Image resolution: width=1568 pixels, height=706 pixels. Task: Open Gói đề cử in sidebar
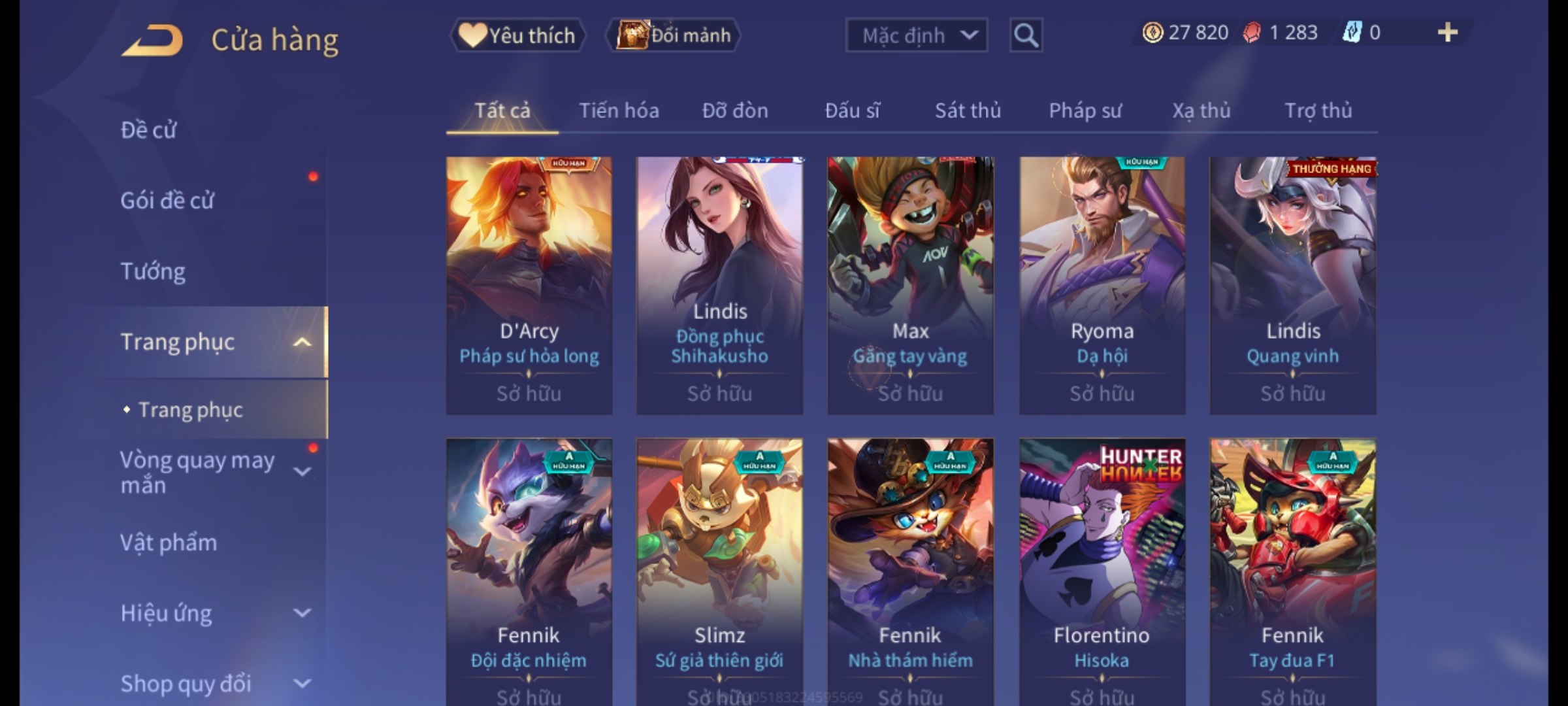tap(167, 200)
